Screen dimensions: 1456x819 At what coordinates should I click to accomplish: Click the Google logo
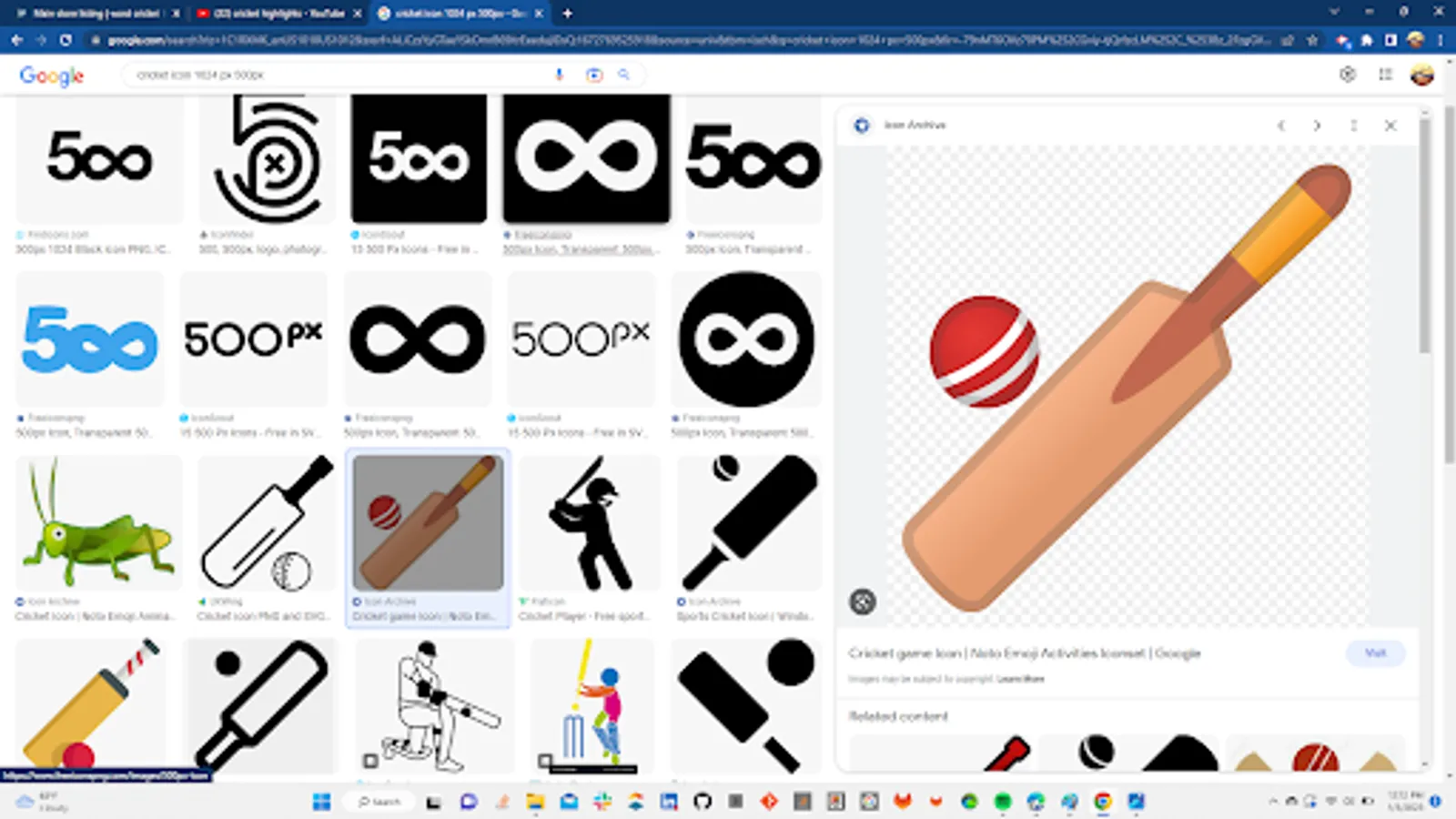52,76
